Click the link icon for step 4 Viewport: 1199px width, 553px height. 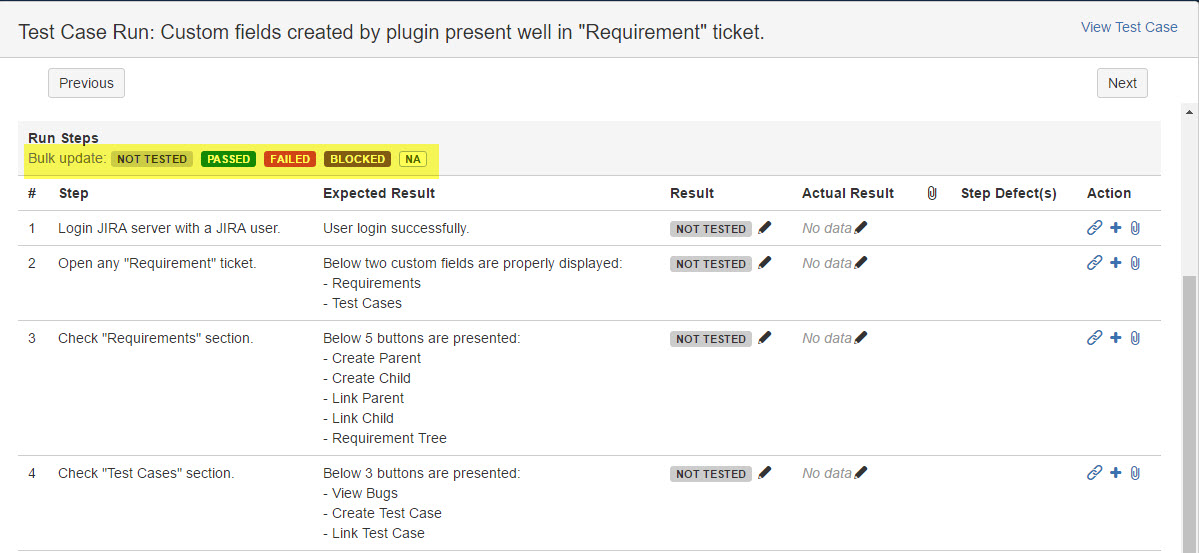point(1094,473)
